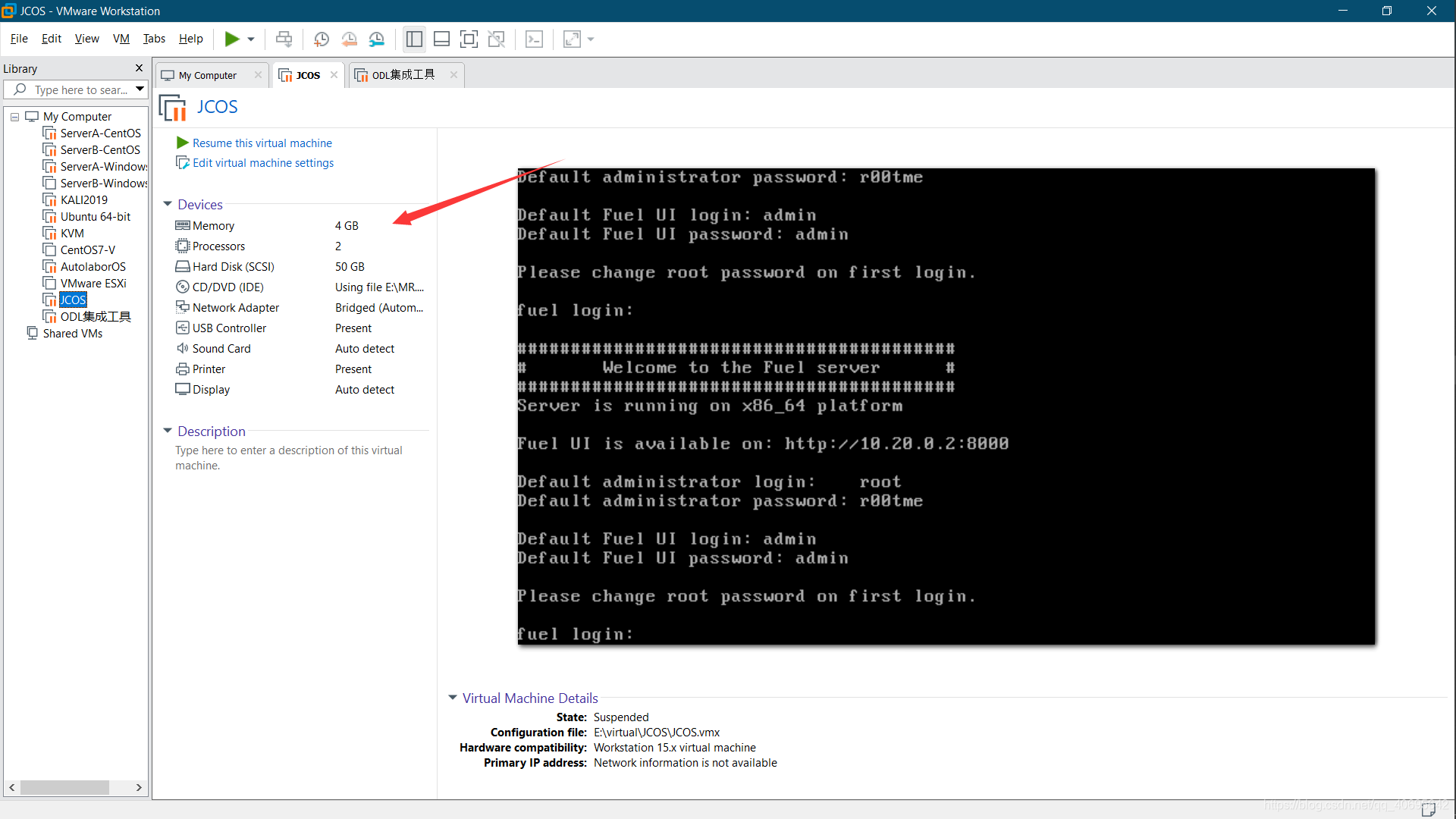The image size is (1456, 819).
Task: Collapse the Devices section
Action: (x=168, y=205)
